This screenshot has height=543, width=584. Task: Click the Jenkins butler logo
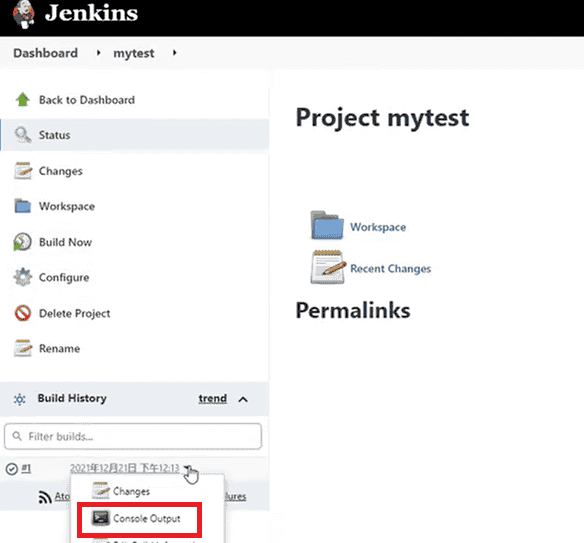pos(24,14)
